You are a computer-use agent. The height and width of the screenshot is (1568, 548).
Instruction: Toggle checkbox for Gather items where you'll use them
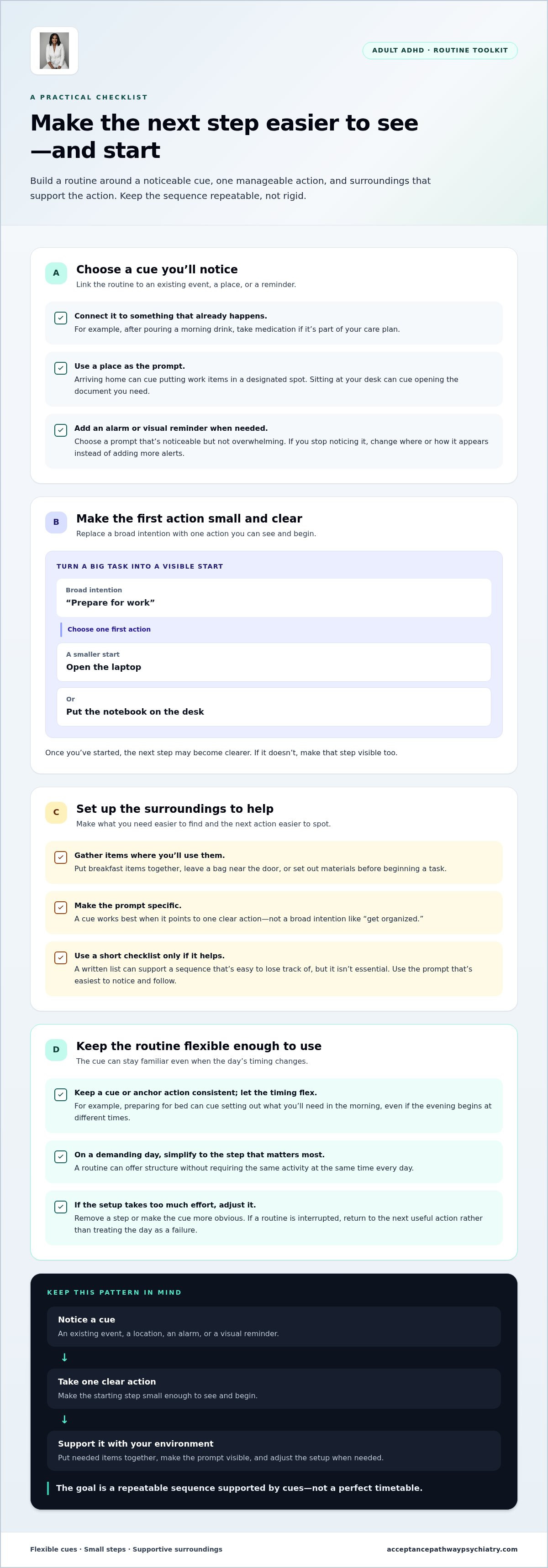(61, 857)
